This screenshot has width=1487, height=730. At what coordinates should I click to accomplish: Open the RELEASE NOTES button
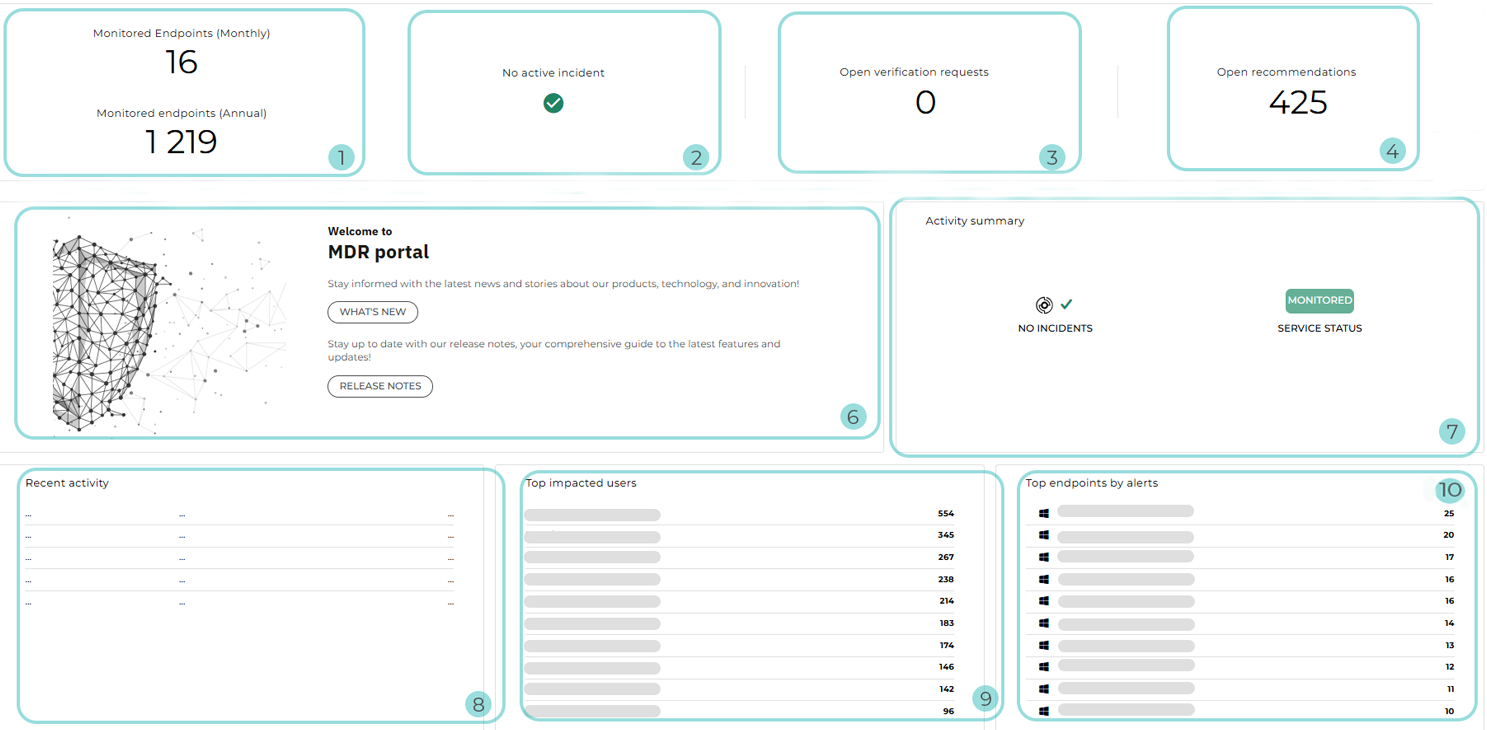pyautogui.click(x=380, y=386)
